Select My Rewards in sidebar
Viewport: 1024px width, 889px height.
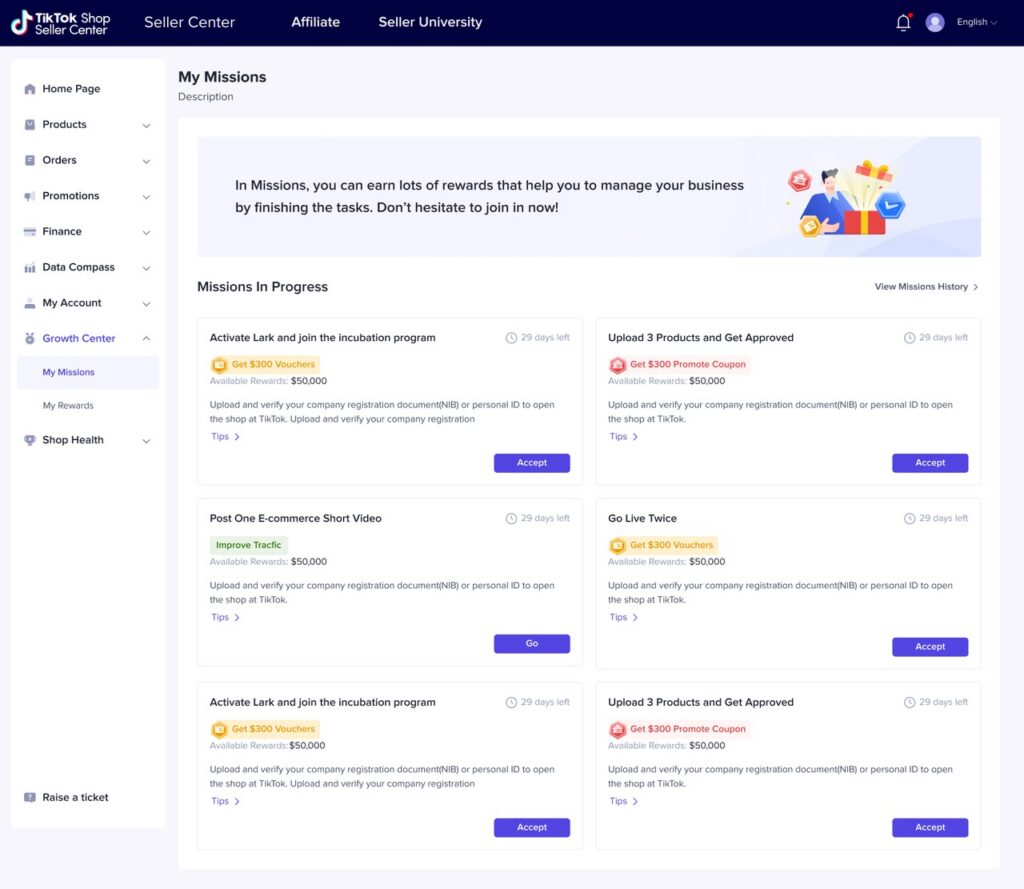pyautogui.click(x=68, y=406)
